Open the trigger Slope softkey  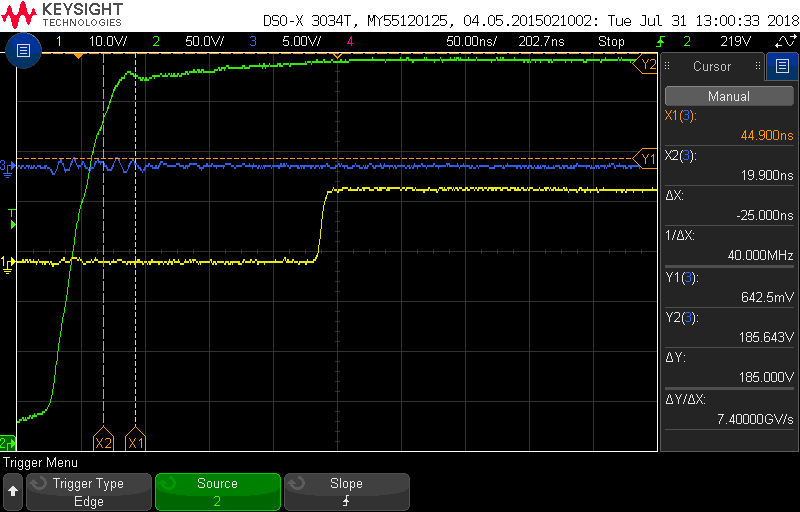tap(346, 492)
